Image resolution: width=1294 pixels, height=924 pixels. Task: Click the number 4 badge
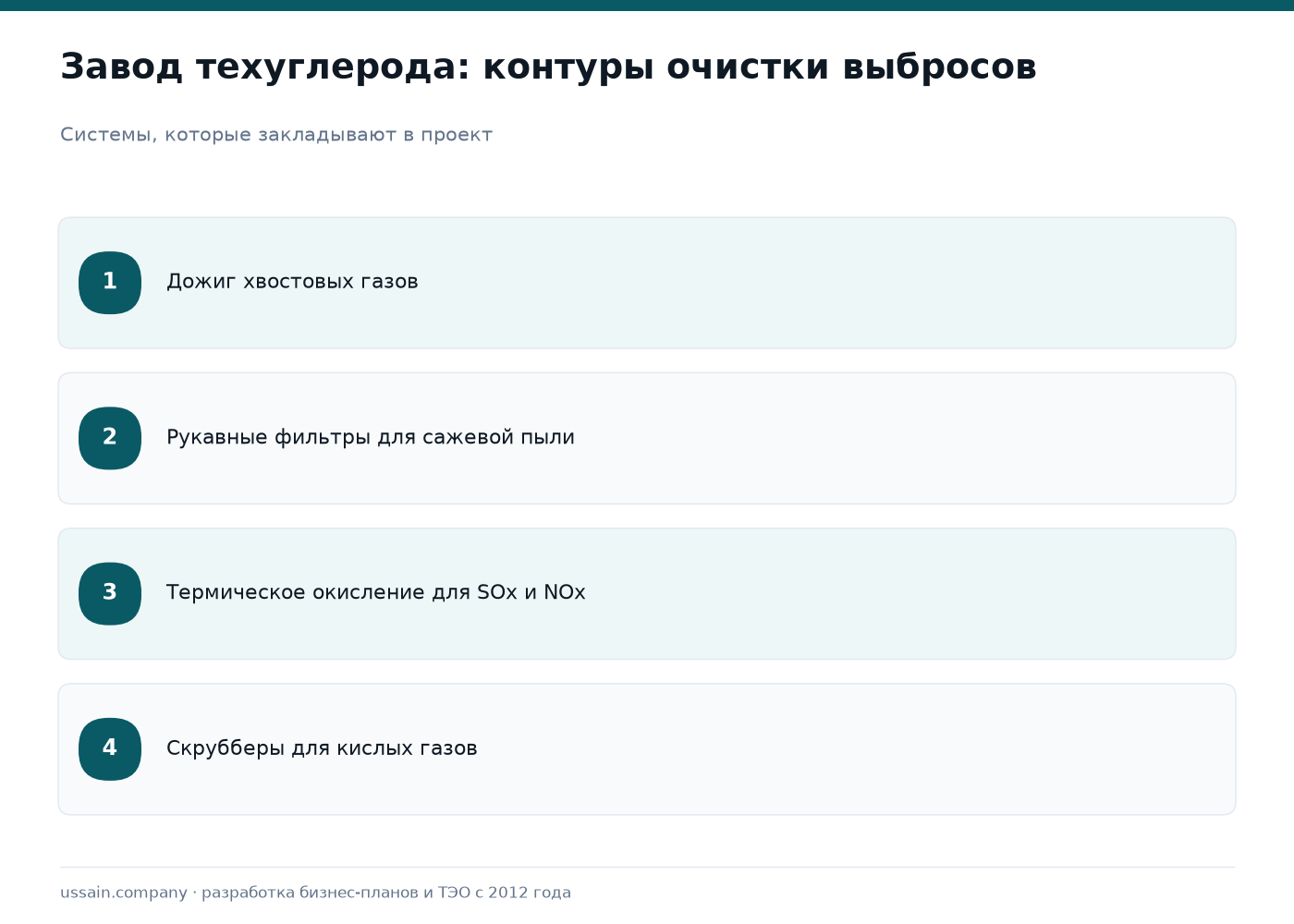[110, 748]
